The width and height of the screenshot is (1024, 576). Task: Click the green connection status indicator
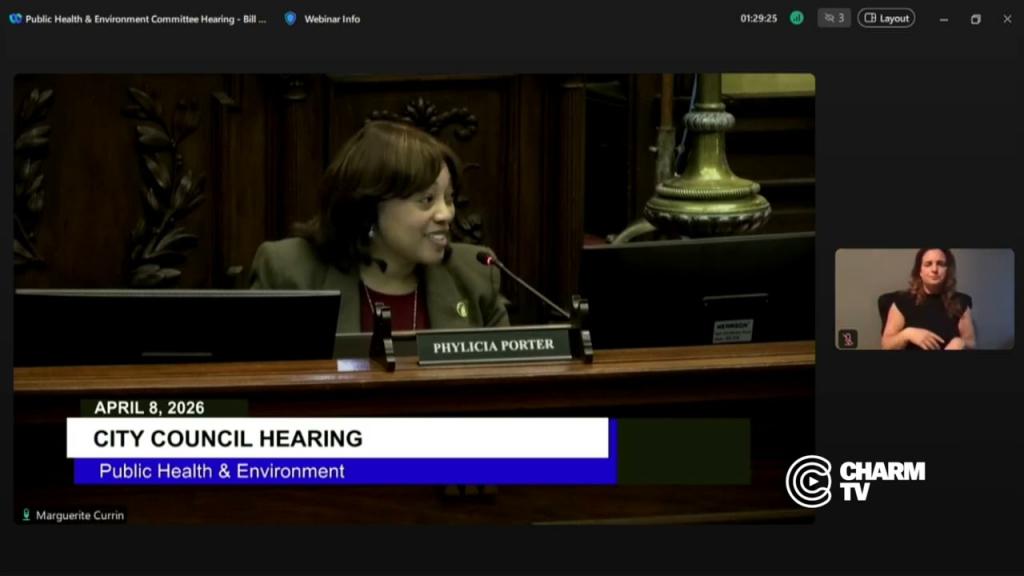point(797,18)
